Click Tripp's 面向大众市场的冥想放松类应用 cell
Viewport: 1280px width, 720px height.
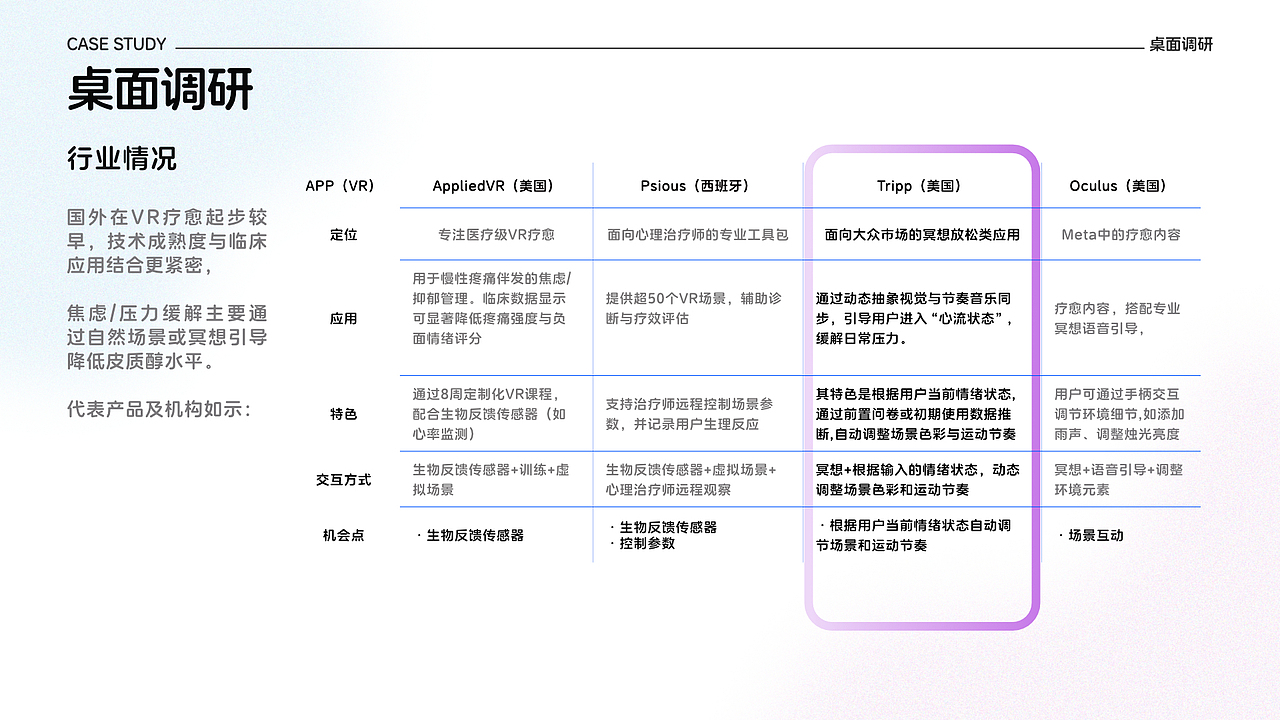920,234
